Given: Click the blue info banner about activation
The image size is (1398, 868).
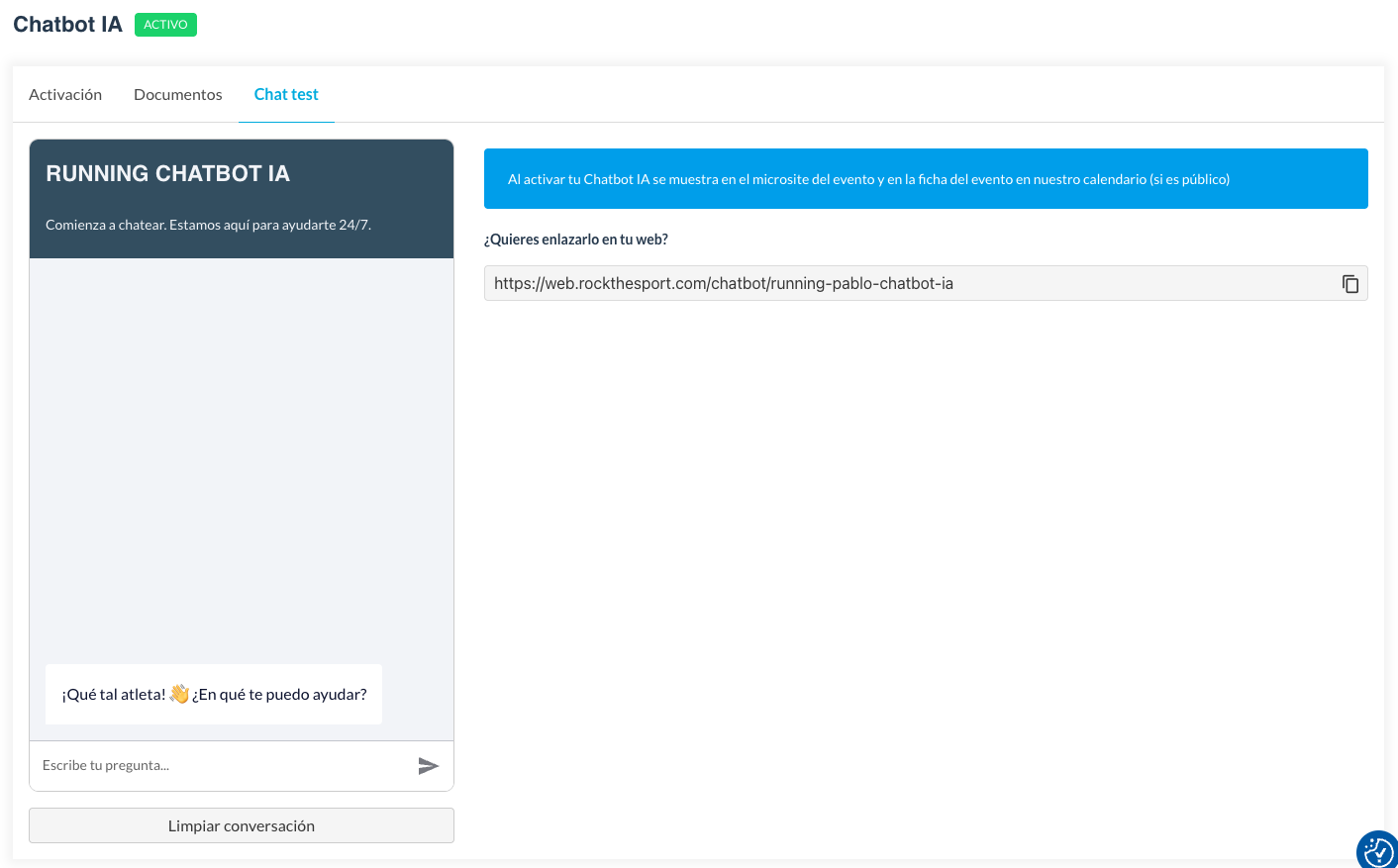Looking at the screenshot, I should (x=926, y=179).
